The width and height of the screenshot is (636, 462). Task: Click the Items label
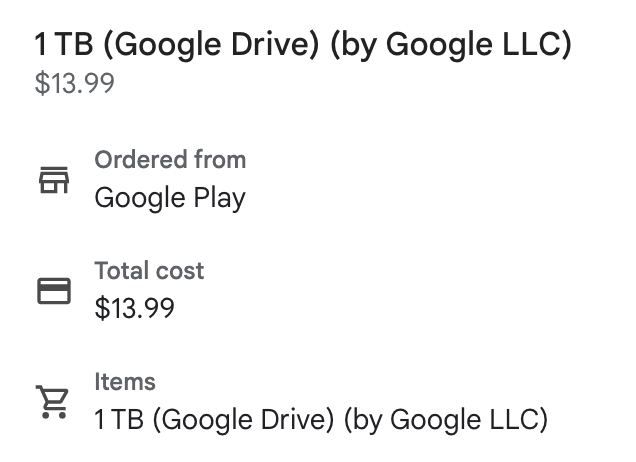[125, 382]
